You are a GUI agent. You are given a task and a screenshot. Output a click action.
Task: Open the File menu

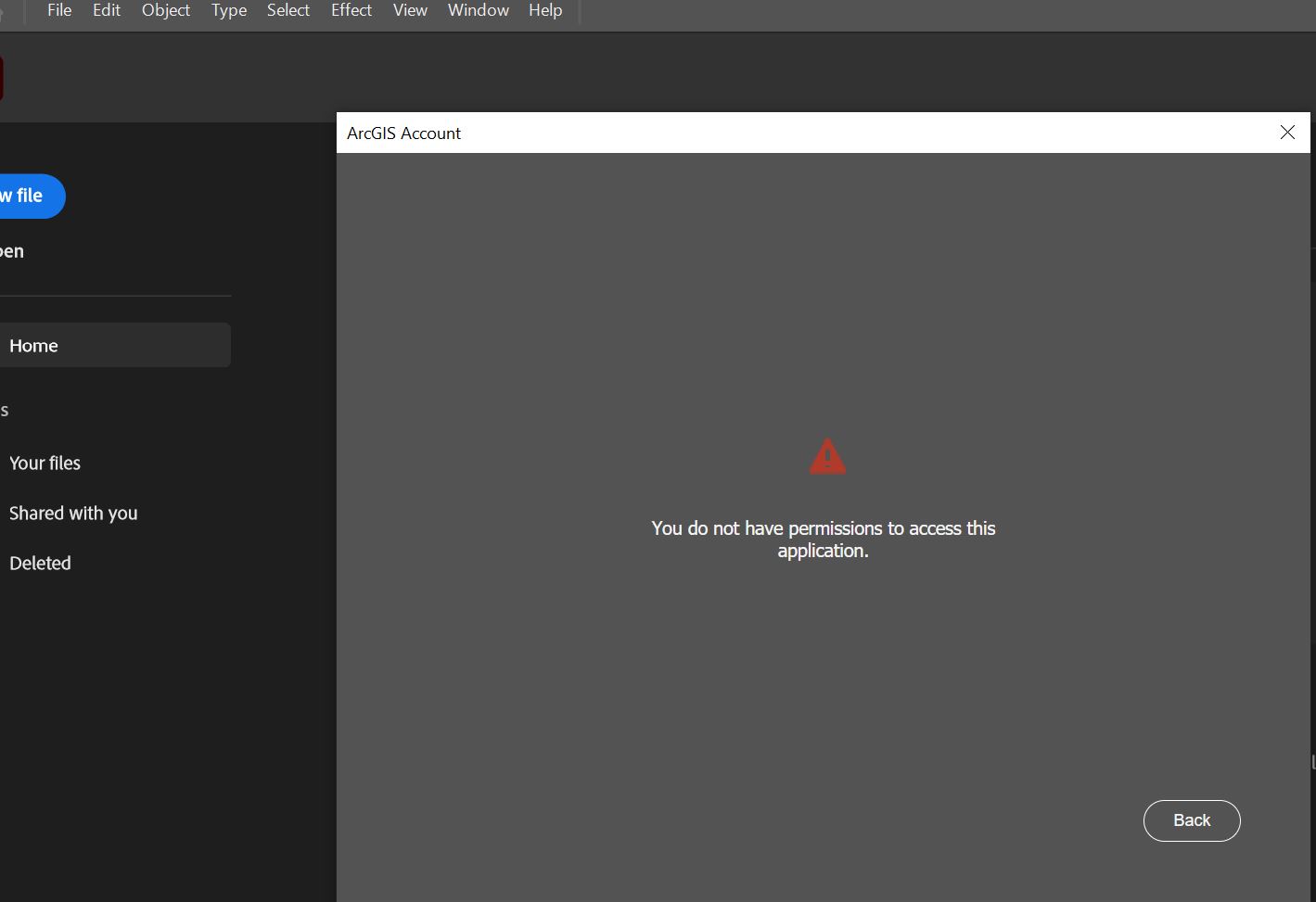59,10
